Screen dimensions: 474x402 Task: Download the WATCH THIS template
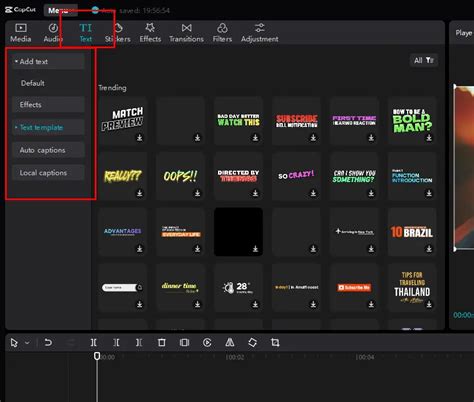point(255,137)
